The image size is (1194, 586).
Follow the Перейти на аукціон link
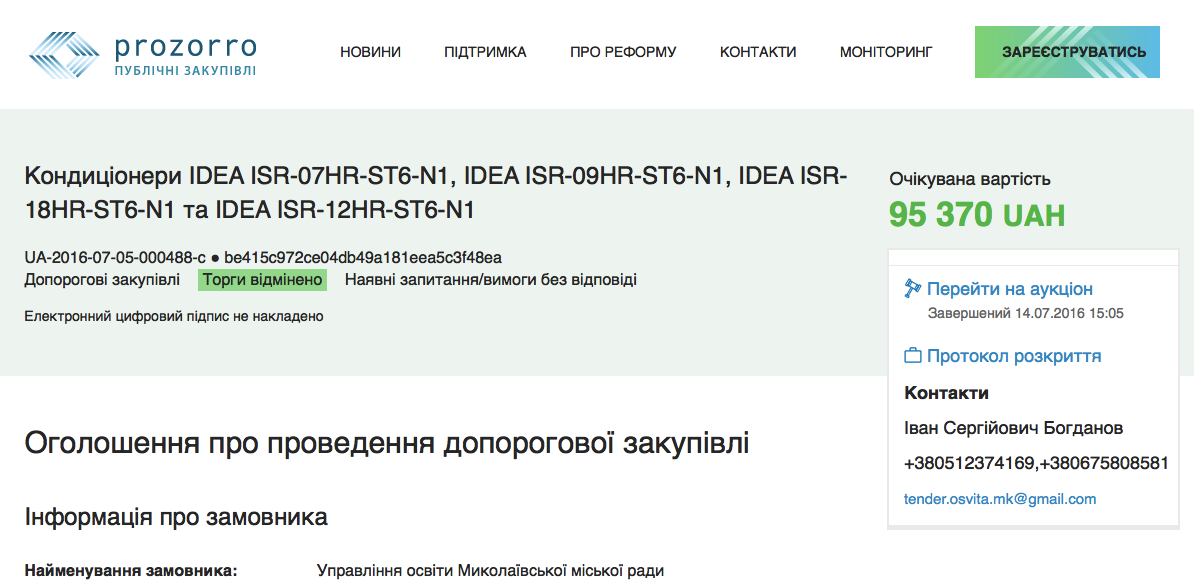coord(1009,289)
